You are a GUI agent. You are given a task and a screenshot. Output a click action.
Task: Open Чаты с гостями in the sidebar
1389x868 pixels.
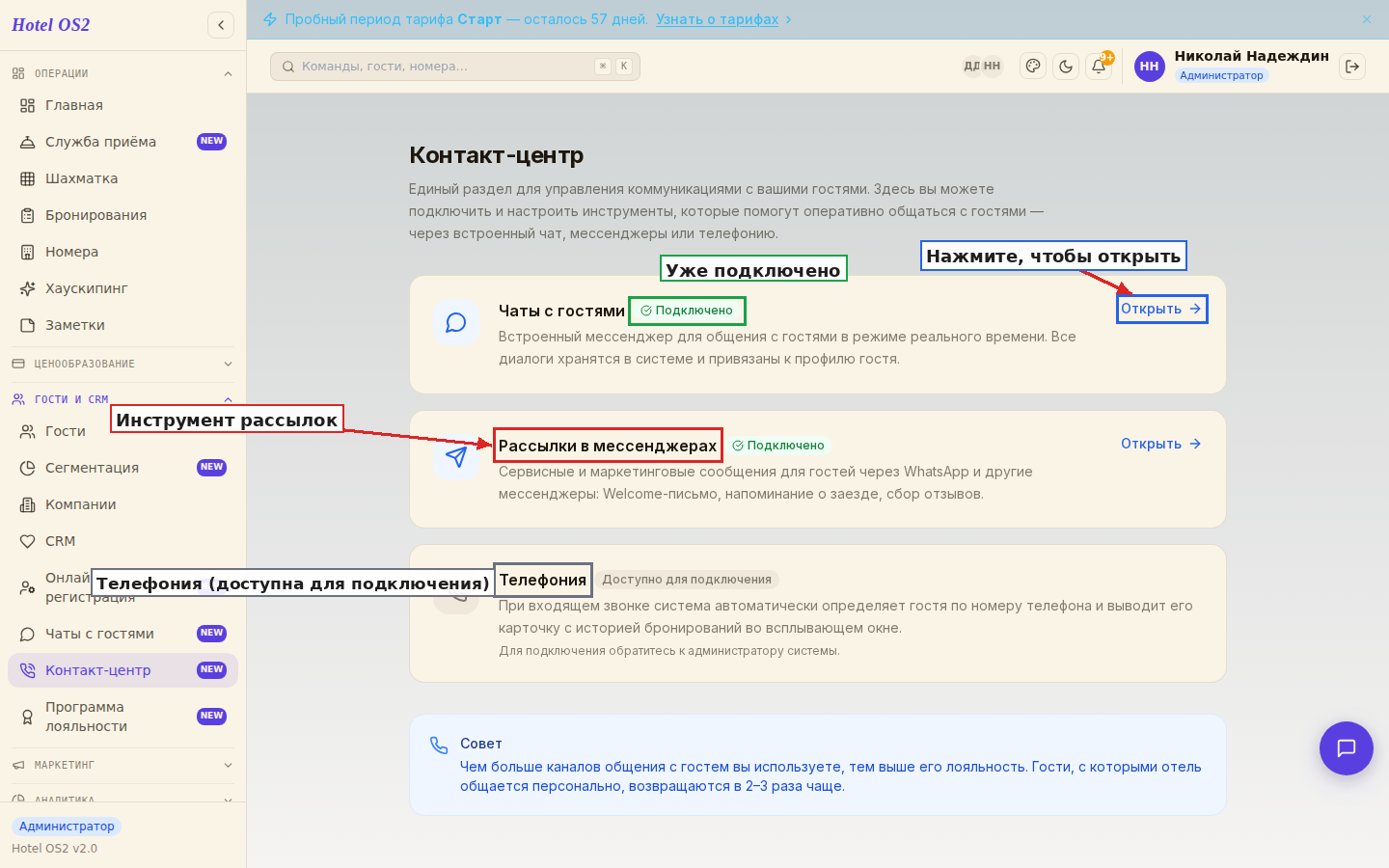pyautogui.click(x=123, y=634)
